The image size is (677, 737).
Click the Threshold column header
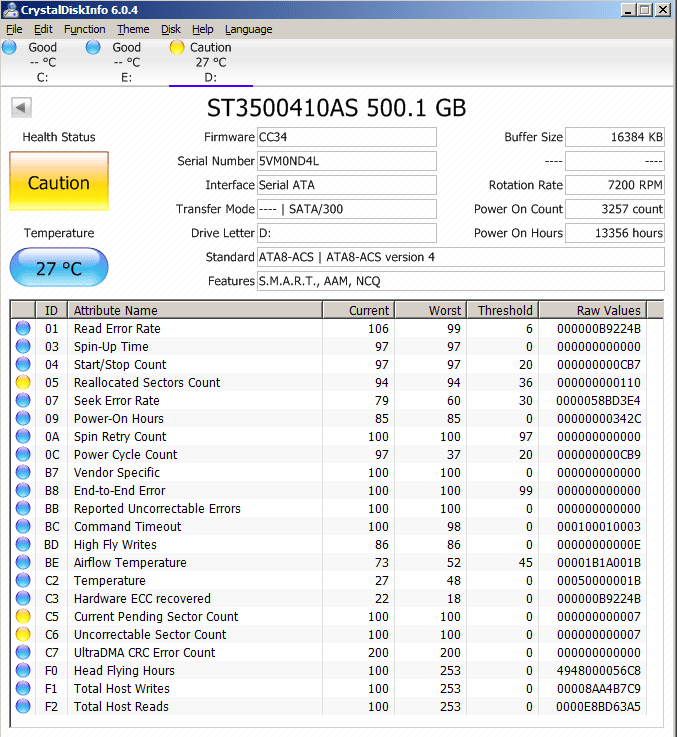click(x=502, y=310)
